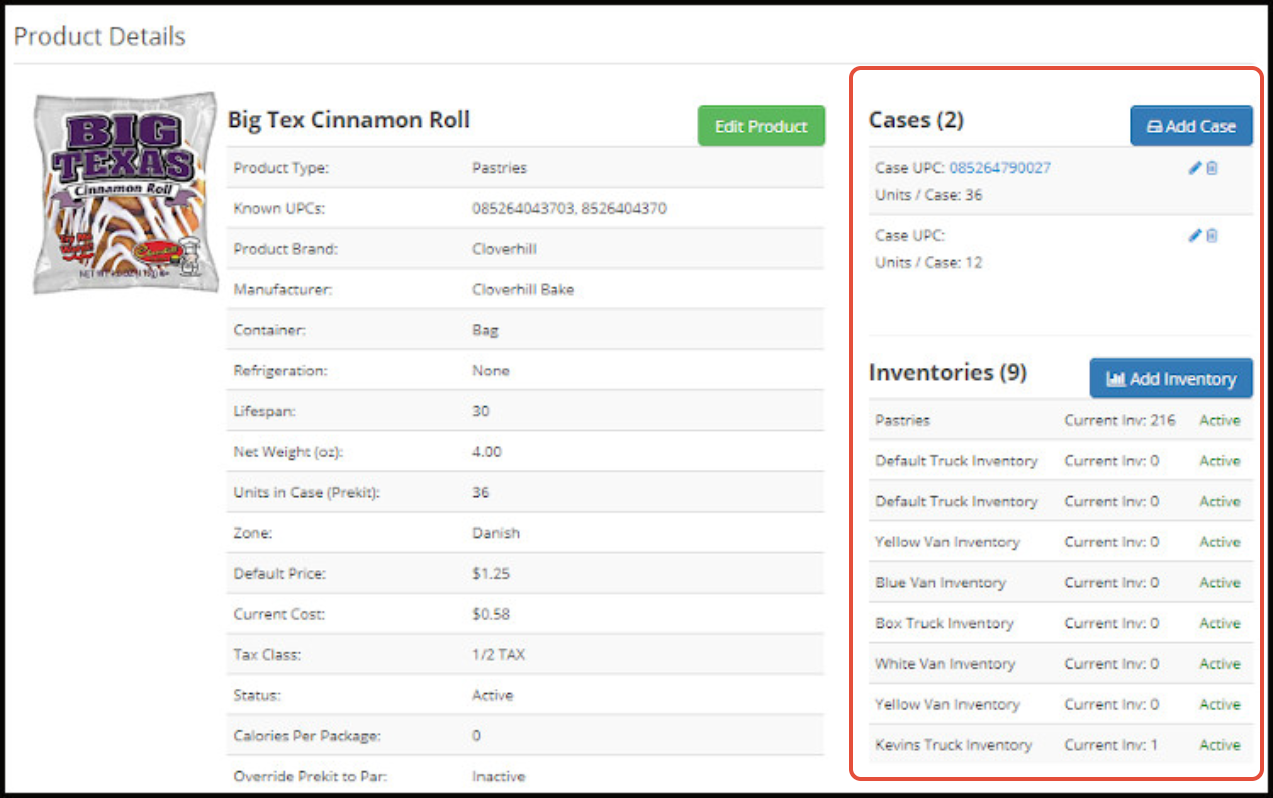Select the White Van Inventory row
The height and width of the screenshot is (798, 1273).
coord(1061,663)
